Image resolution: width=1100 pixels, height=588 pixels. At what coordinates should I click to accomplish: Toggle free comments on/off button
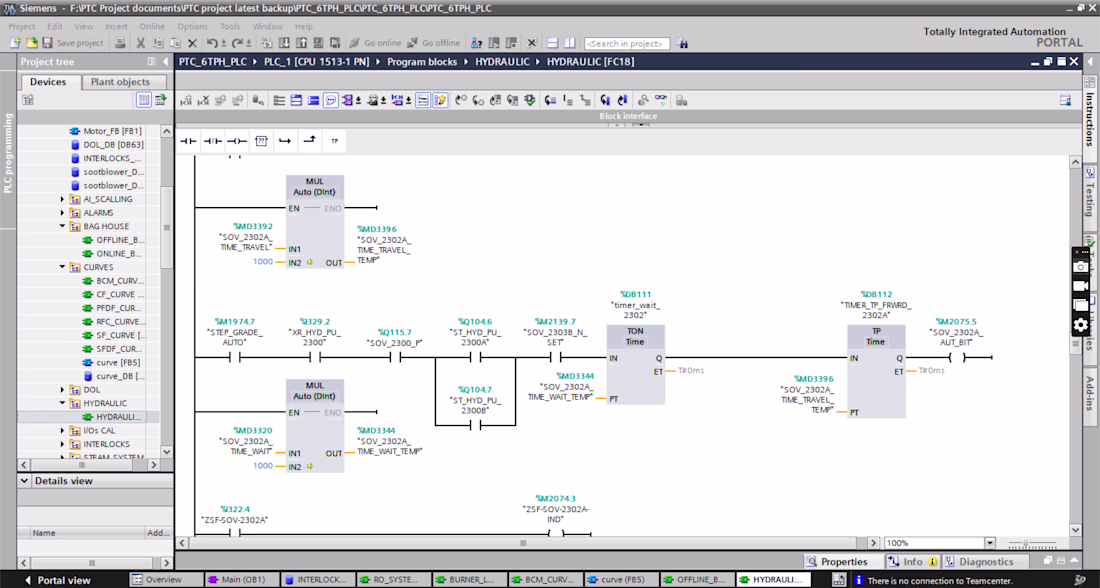click(330, 101)
